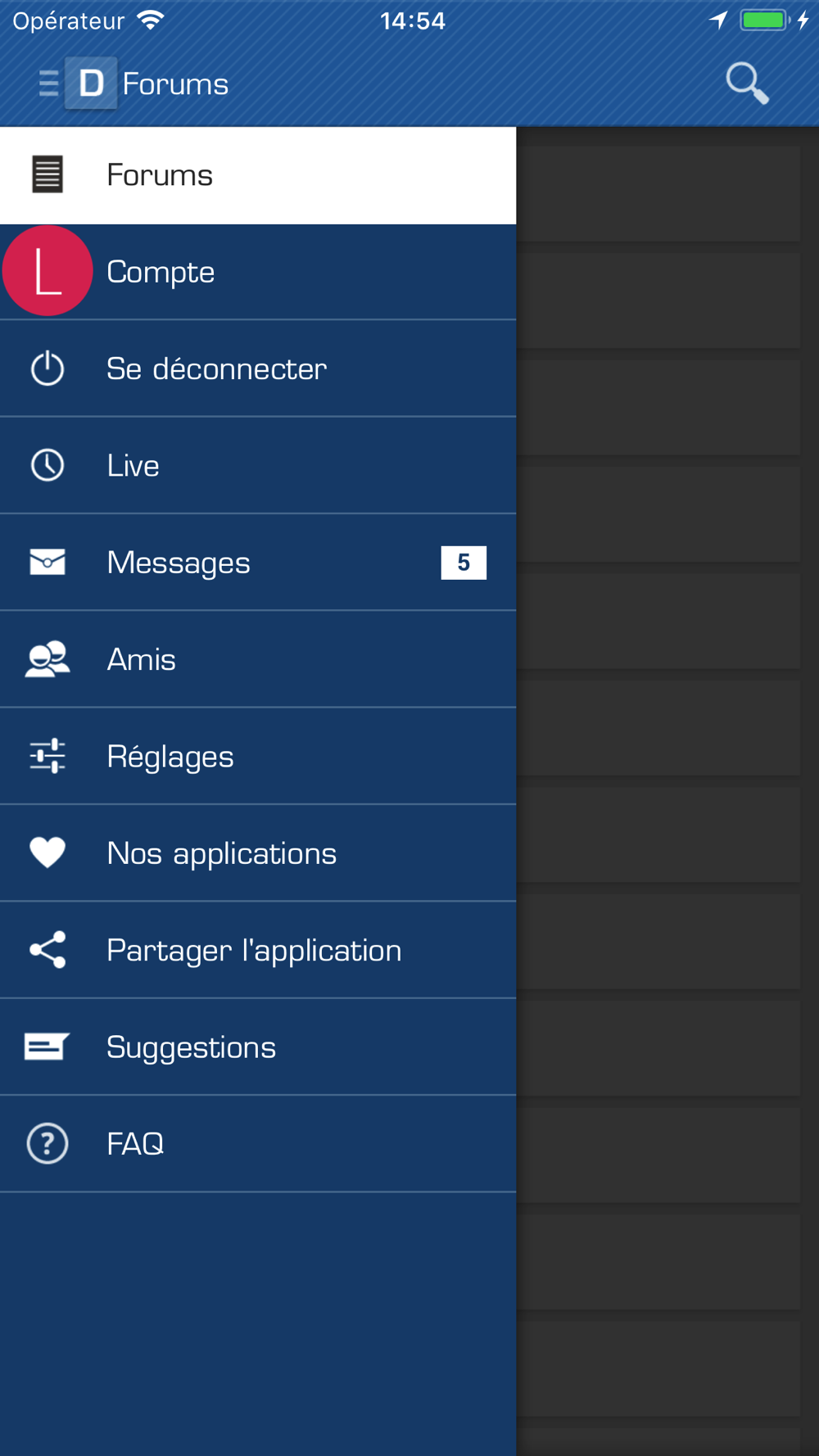The height and width of the screenshot is (1456, 819).
Task: Open the Compte menu item
Action: [258, 272]
